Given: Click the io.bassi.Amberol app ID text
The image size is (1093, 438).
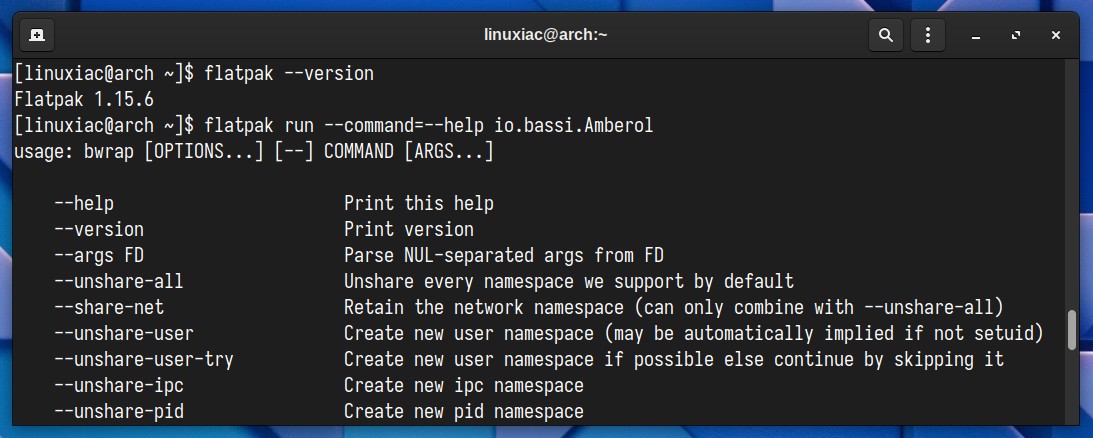Looking at the screenshot, I should (574, 126).
